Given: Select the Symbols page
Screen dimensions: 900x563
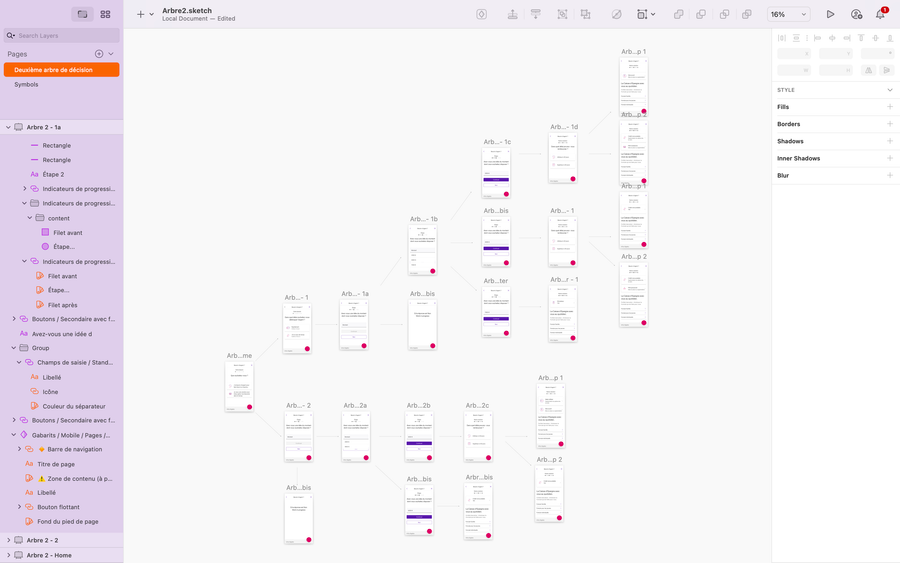Looking at the screenshot, I should [x=26, y=84].
